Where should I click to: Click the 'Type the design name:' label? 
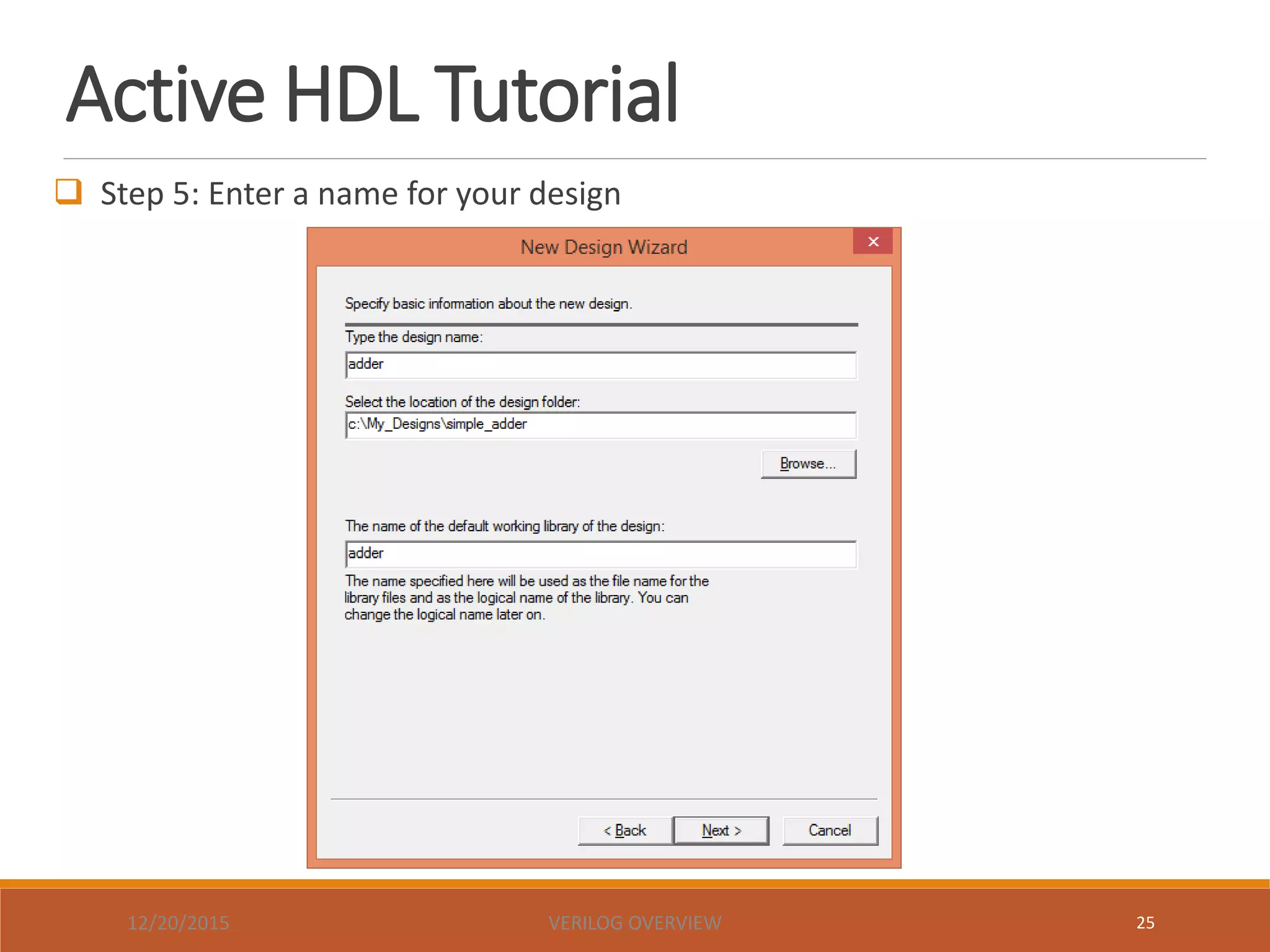pyautogui.click(x=414, y=337)
